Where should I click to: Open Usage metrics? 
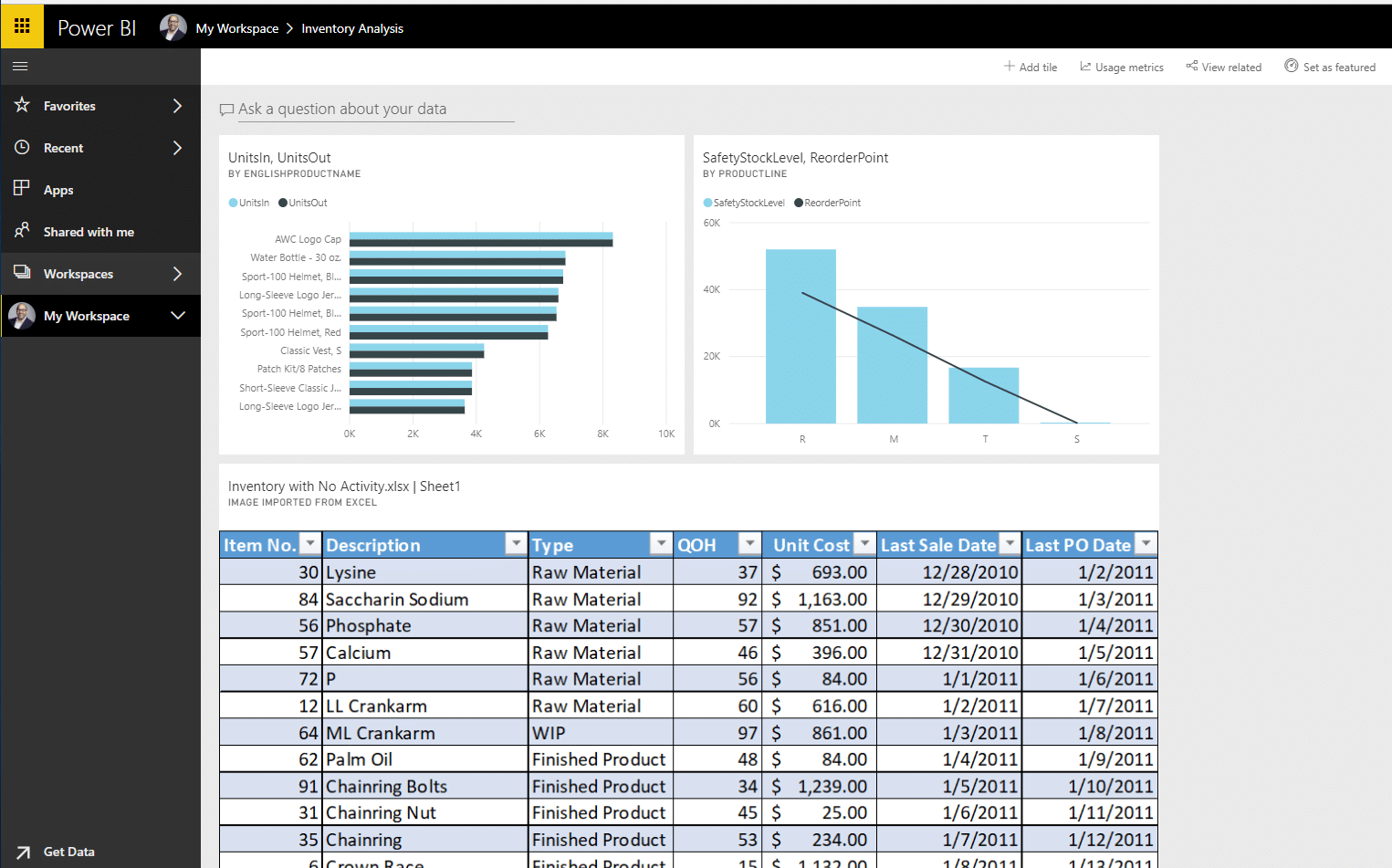tap(1122, 67)
